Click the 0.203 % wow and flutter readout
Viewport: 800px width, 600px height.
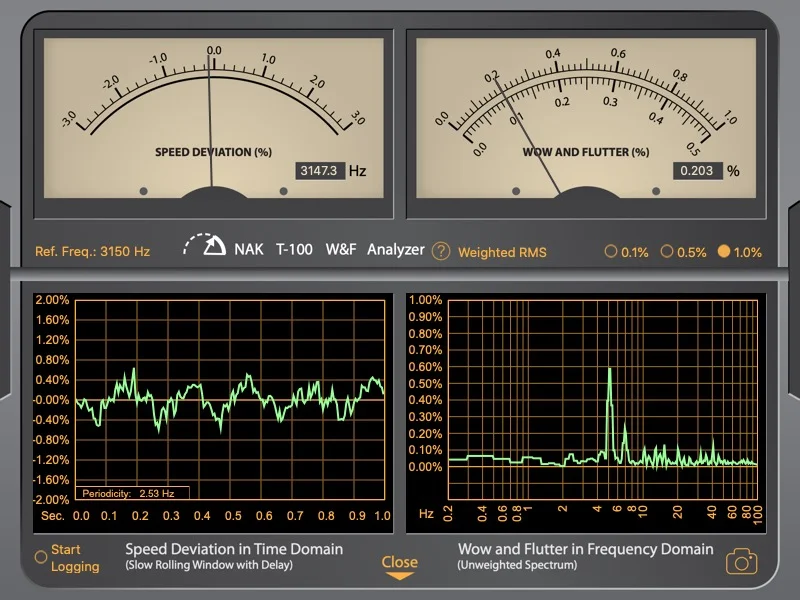pyautogui.click(x=696, y=171)
